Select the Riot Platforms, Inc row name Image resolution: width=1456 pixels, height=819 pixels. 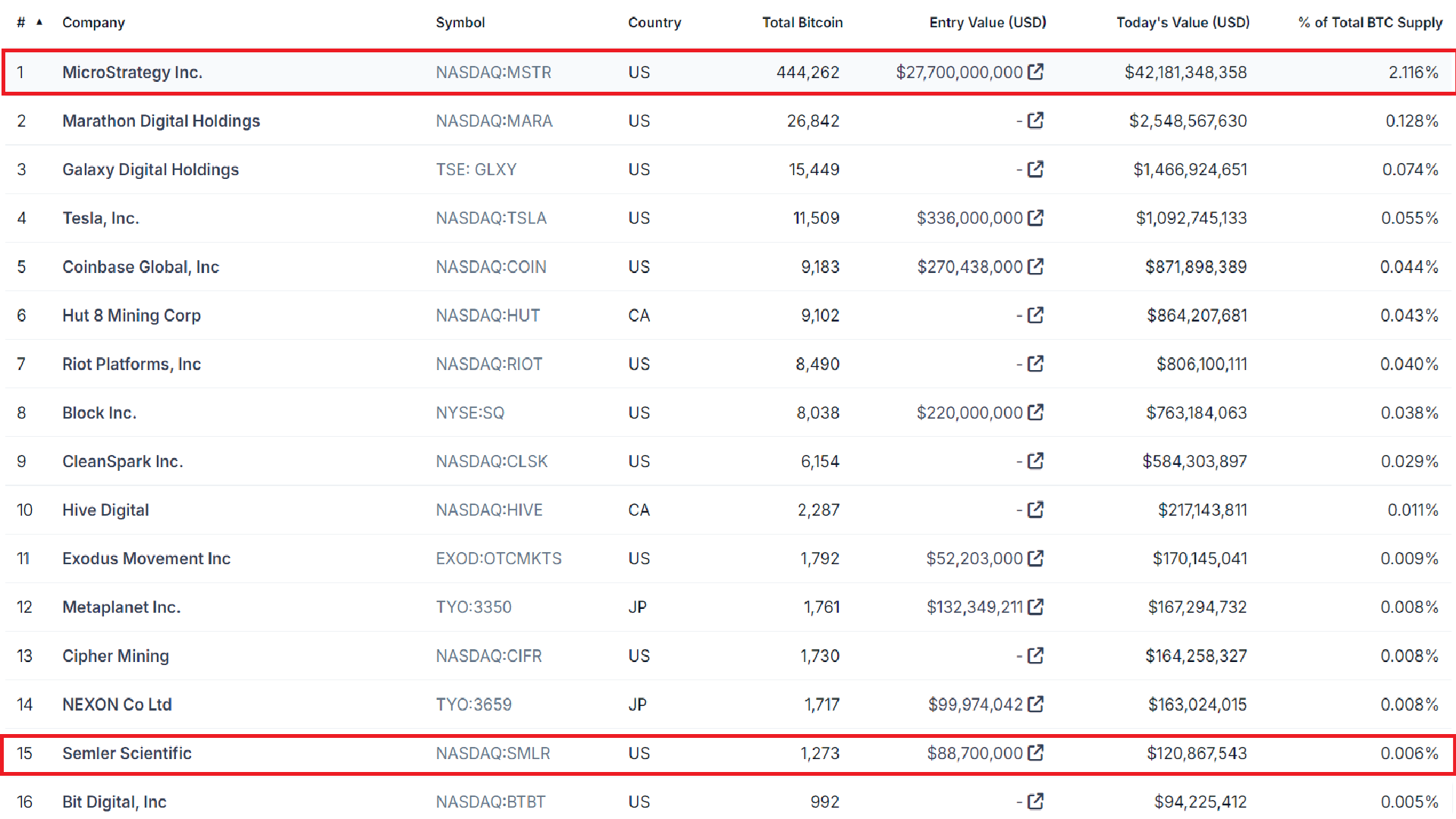131,364
